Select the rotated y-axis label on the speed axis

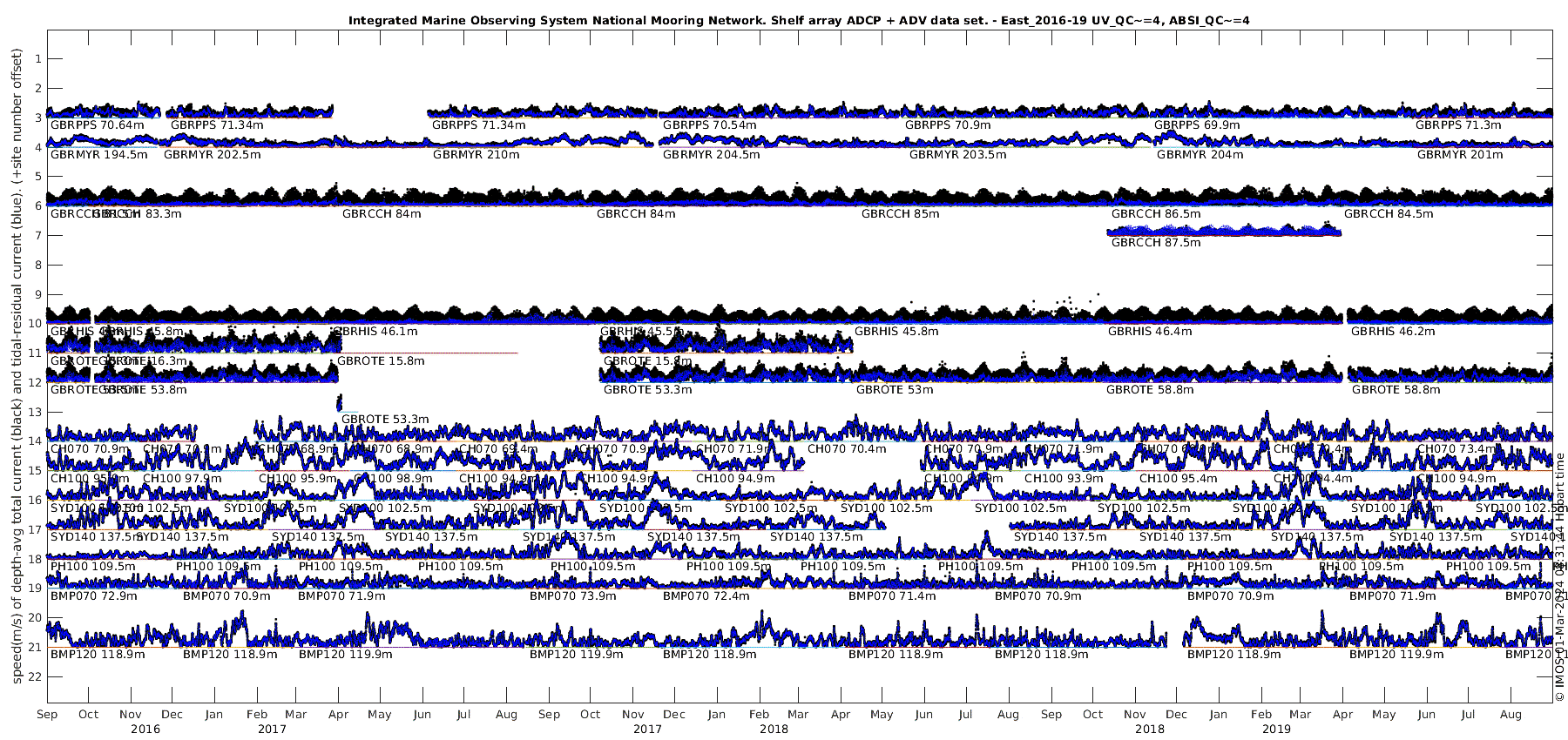(x=17, y=366)
